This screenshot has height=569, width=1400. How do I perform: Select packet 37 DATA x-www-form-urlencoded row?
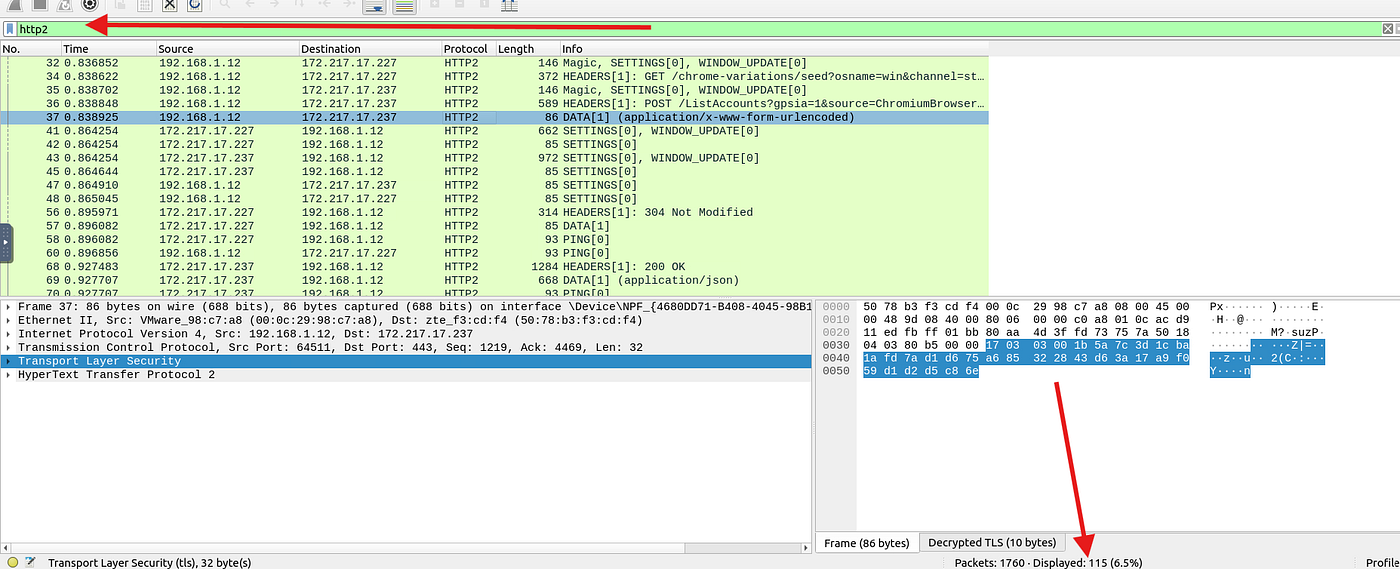494,117
